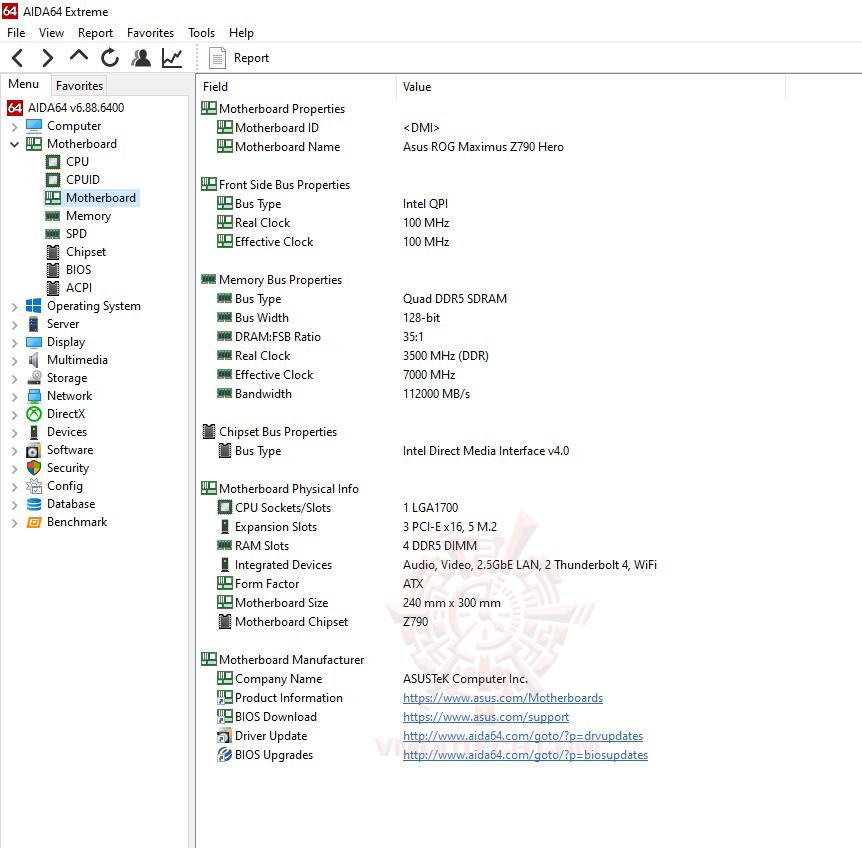Expand the Storage node
The width and height of the screenshot is (862, 848).
pos(14,379)
